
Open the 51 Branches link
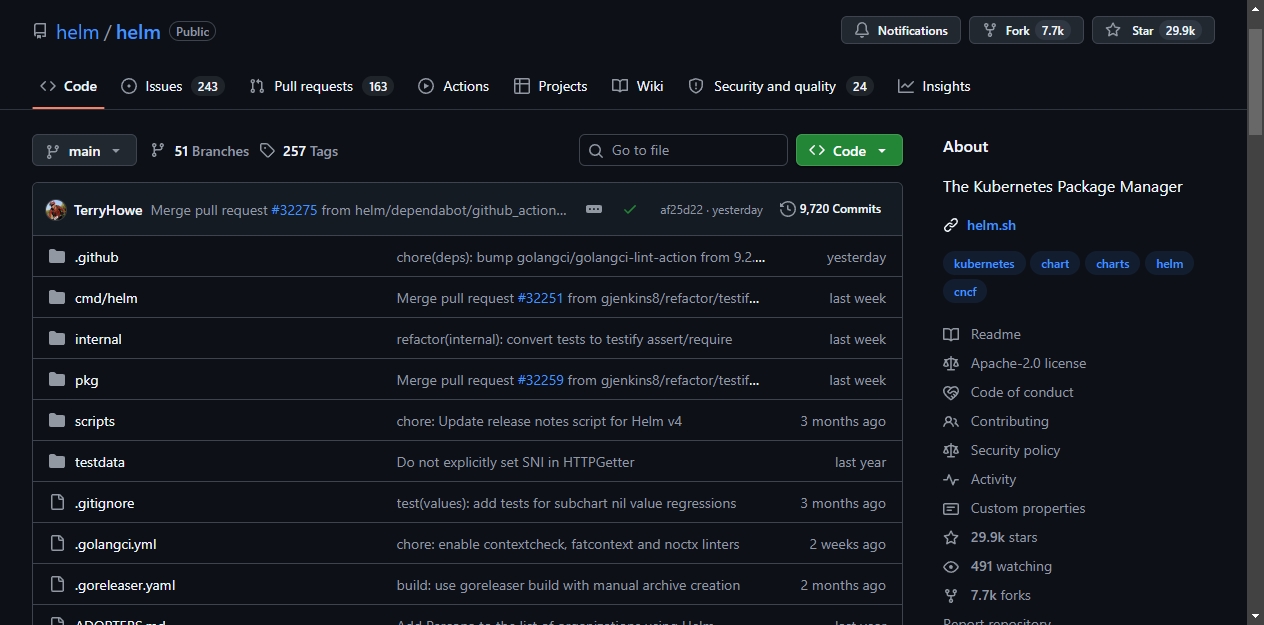click(x=200, y=151)
